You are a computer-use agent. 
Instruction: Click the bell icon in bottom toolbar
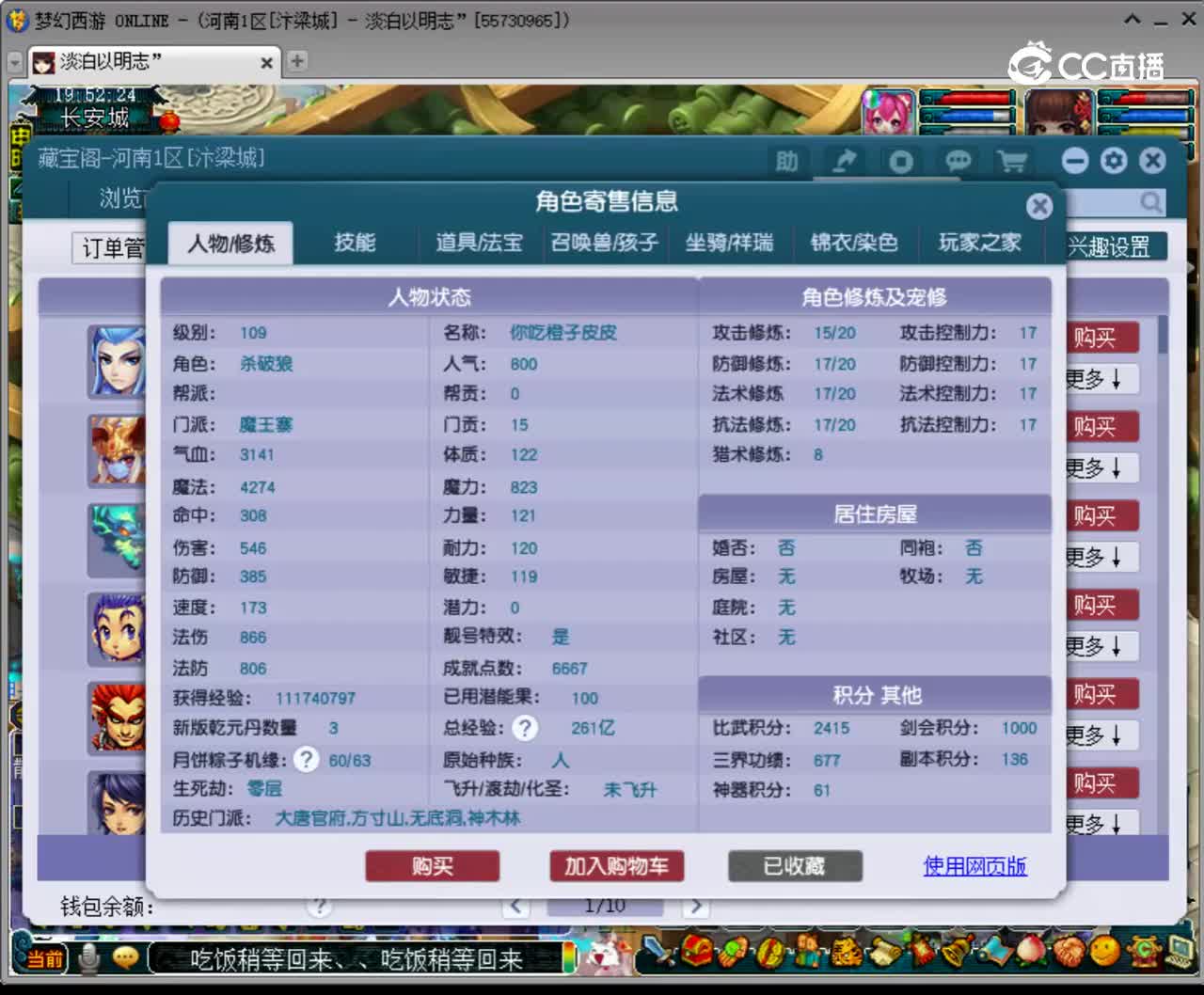click(958, 952)
